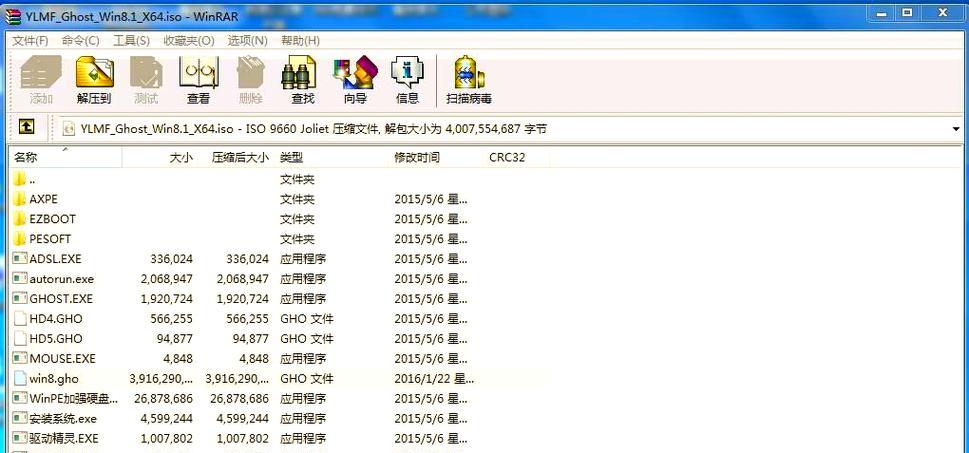Image resolution: width=969 pixels, height=453 pixels.
Task: Open the 选项(N) menu
Action: (247, 41)
